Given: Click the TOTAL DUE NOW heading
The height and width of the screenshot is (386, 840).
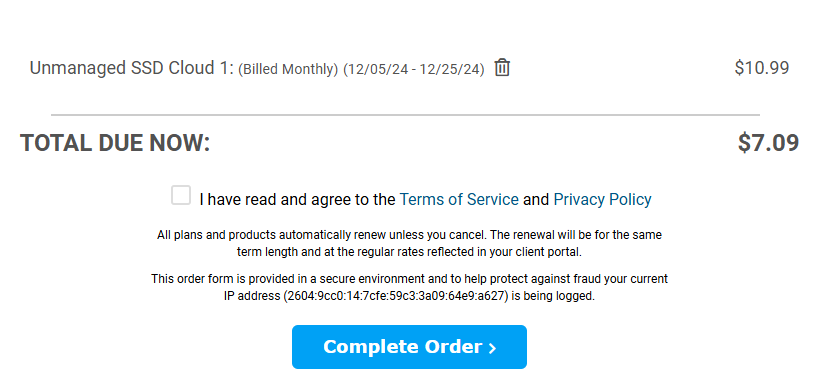Looking at the screenshot, I should [x=115, y=143].
